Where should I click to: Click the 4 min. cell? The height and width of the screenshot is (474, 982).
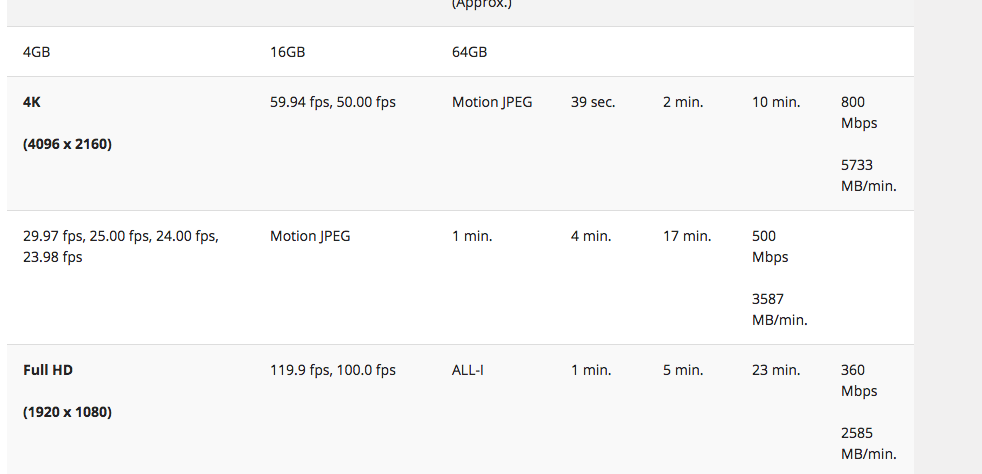590,236
